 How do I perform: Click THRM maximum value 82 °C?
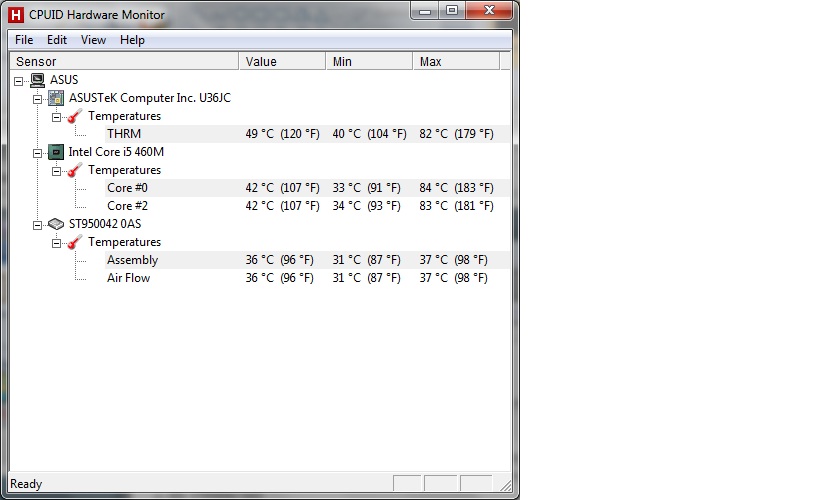457,134
